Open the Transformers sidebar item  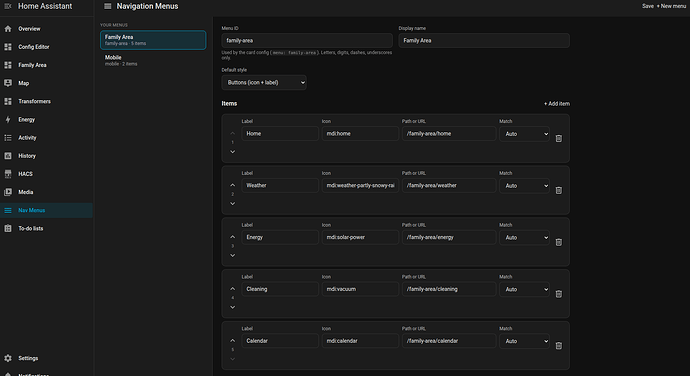(47, 101)
